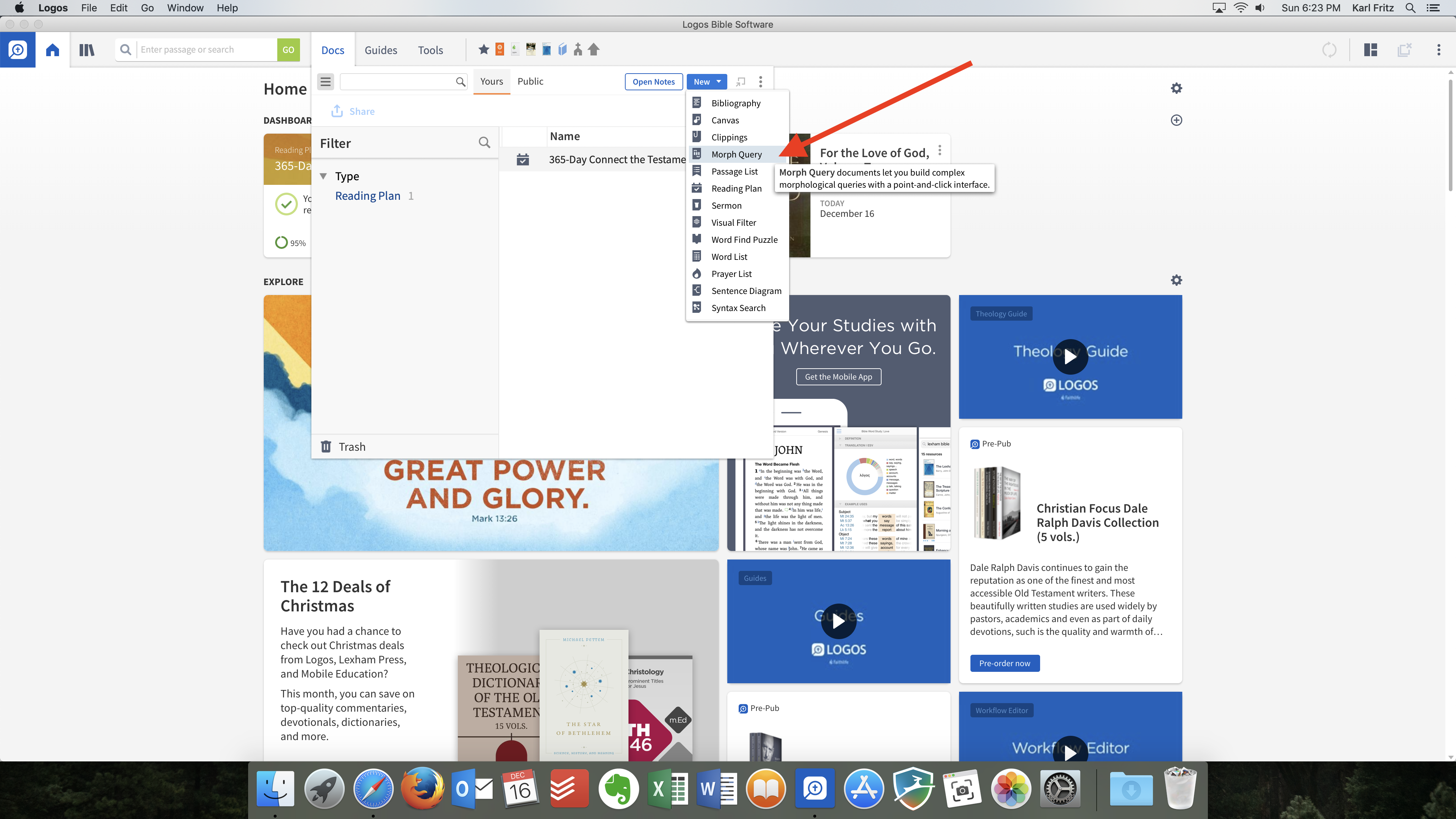Choose Clippings from the New menu
This screenshot has width=1456, height=819.
click(x=737, y=137)
